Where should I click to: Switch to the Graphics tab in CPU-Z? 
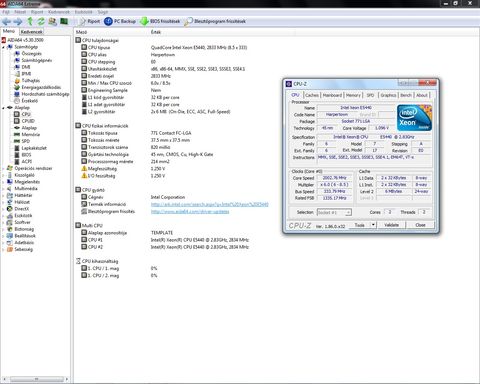(x=388, y=95)
